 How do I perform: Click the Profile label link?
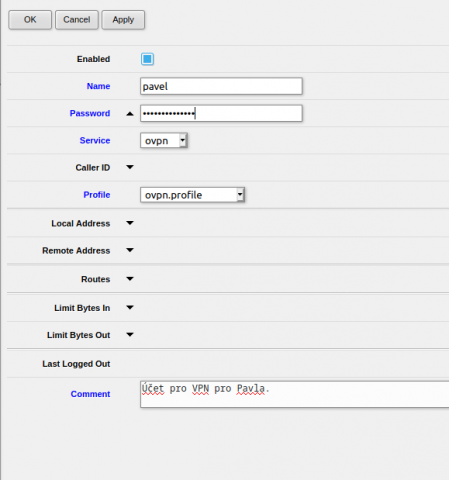point(97,195)
